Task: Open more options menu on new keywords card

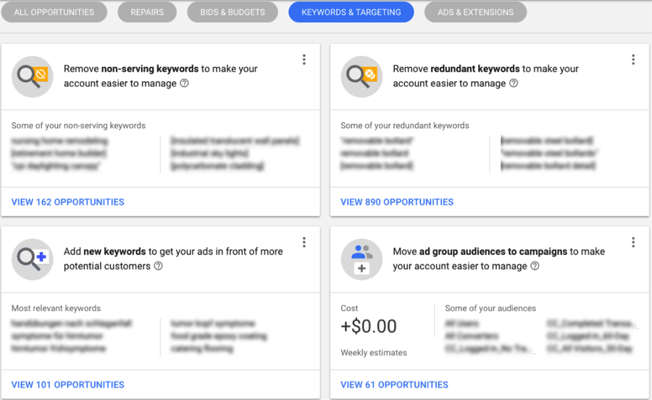Action: (304, 243)
